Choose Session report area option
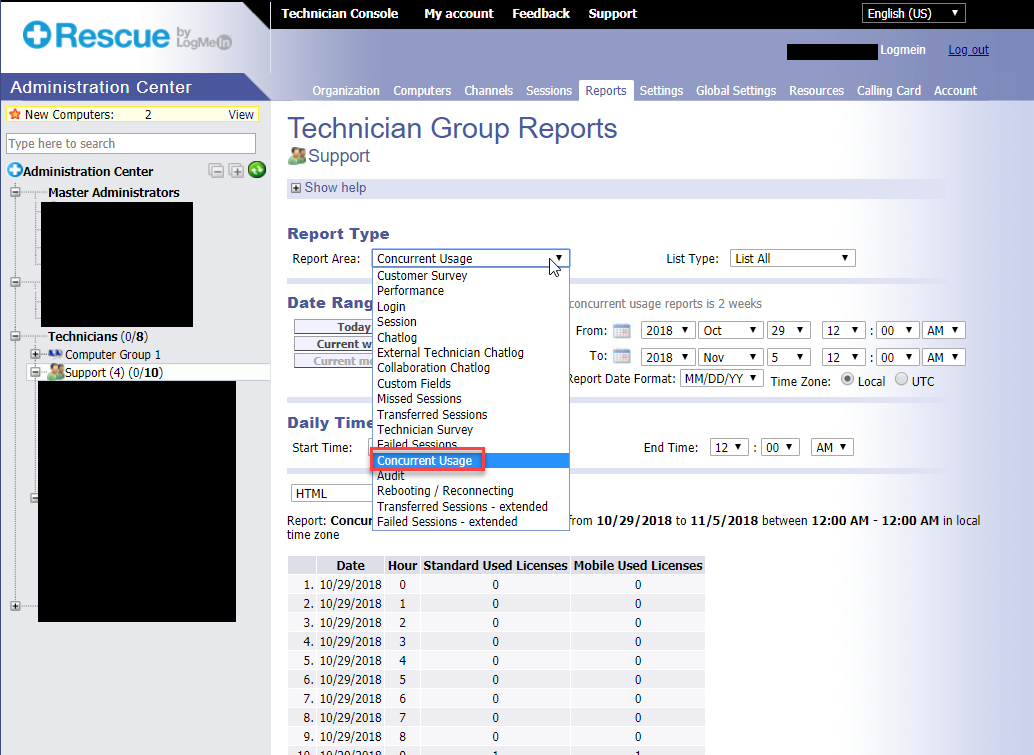The width and height of the screenshot is (1034, 755). (x=470, y=322)
